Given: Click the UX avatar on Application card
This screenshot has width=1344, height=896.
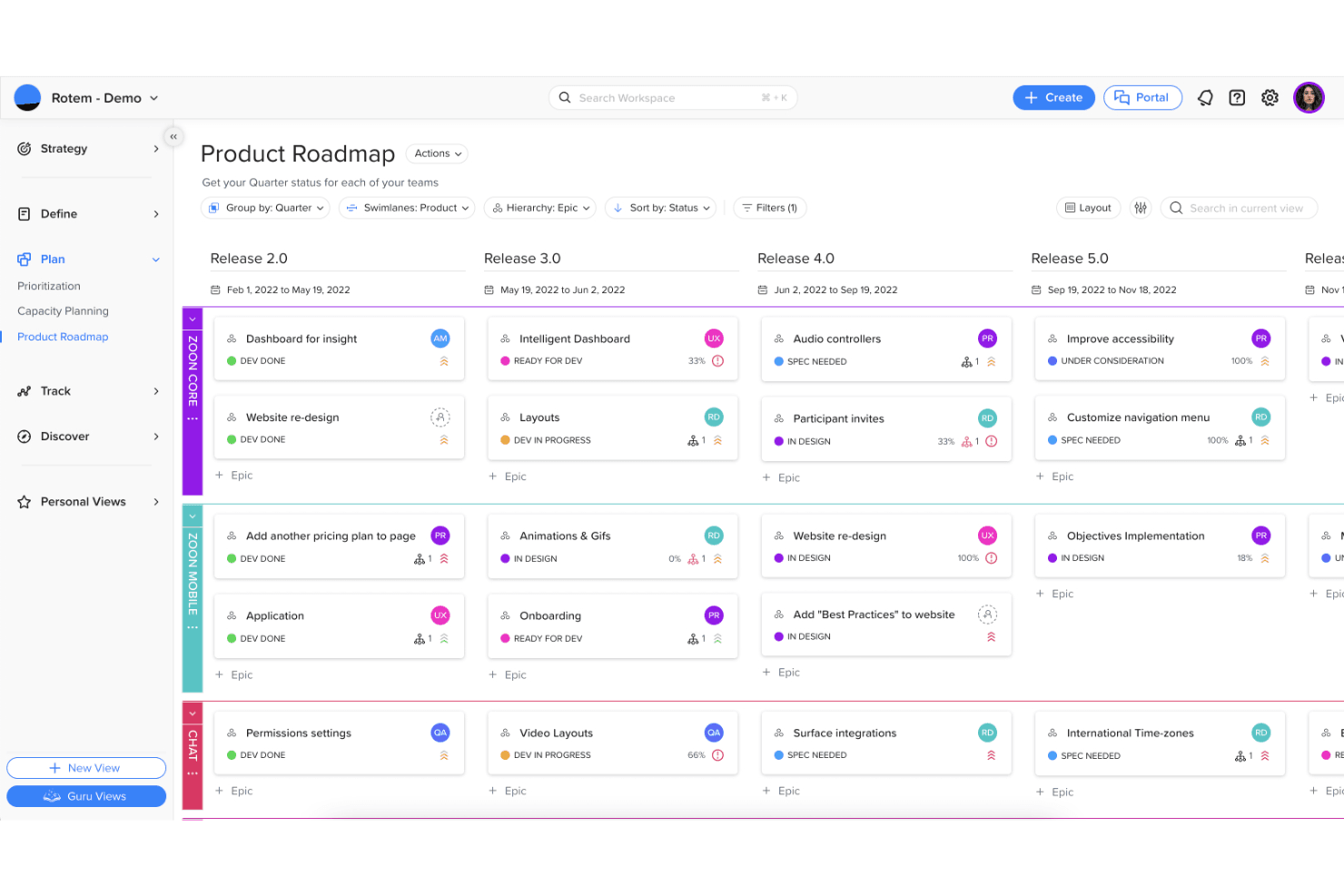Looking at the screenshot, I should tap(440, 615).
